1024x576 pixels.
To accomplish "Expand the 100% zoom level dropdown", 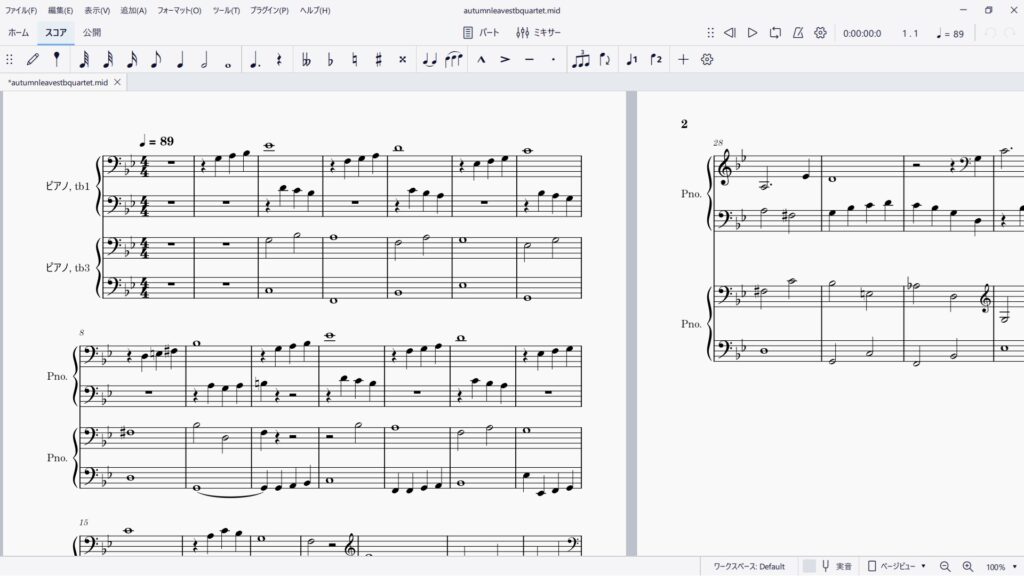I will [x=1000, y=566].
